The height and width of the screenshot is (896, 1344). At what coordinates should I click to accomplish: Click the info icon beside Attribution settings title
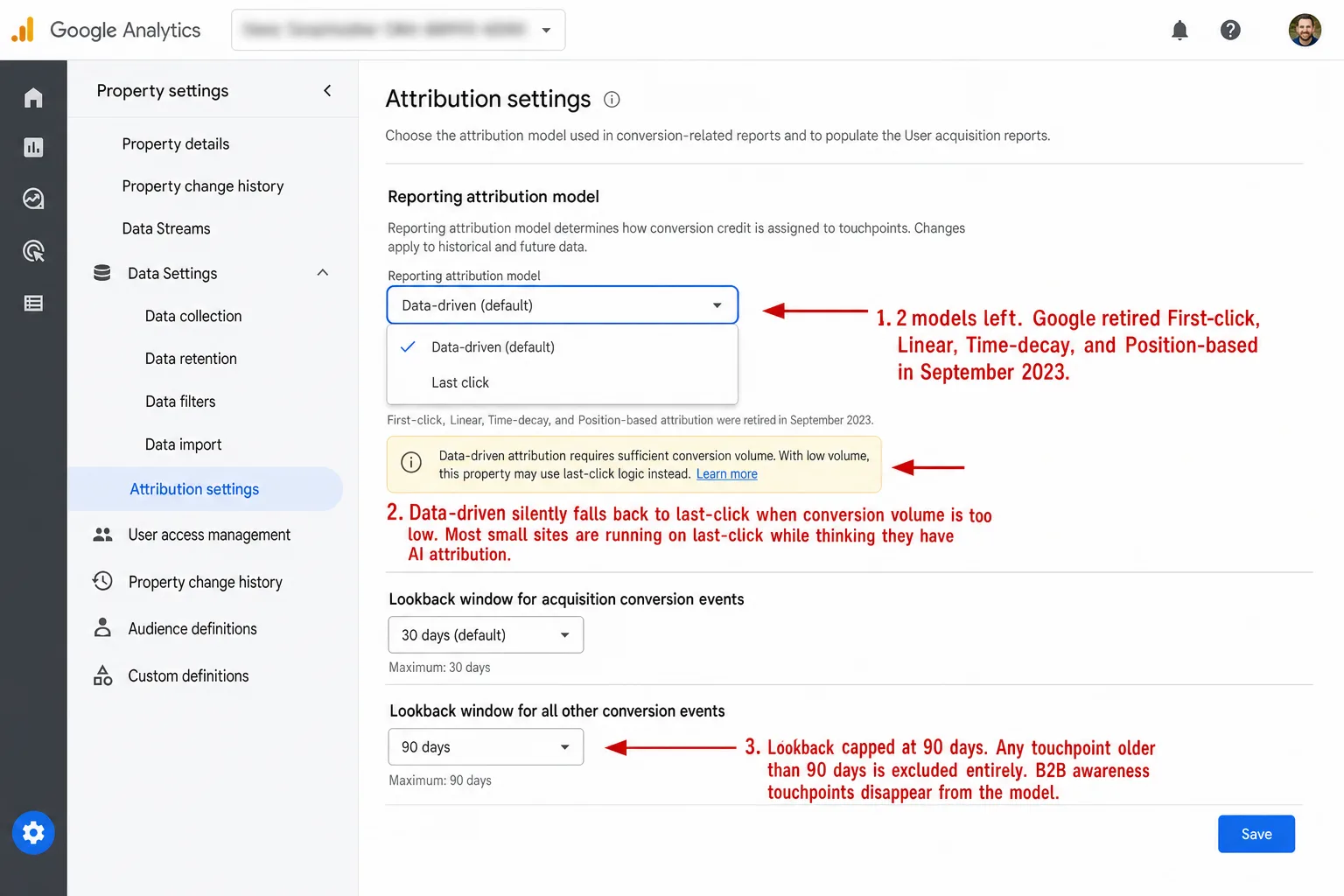(x=612, y=100)
